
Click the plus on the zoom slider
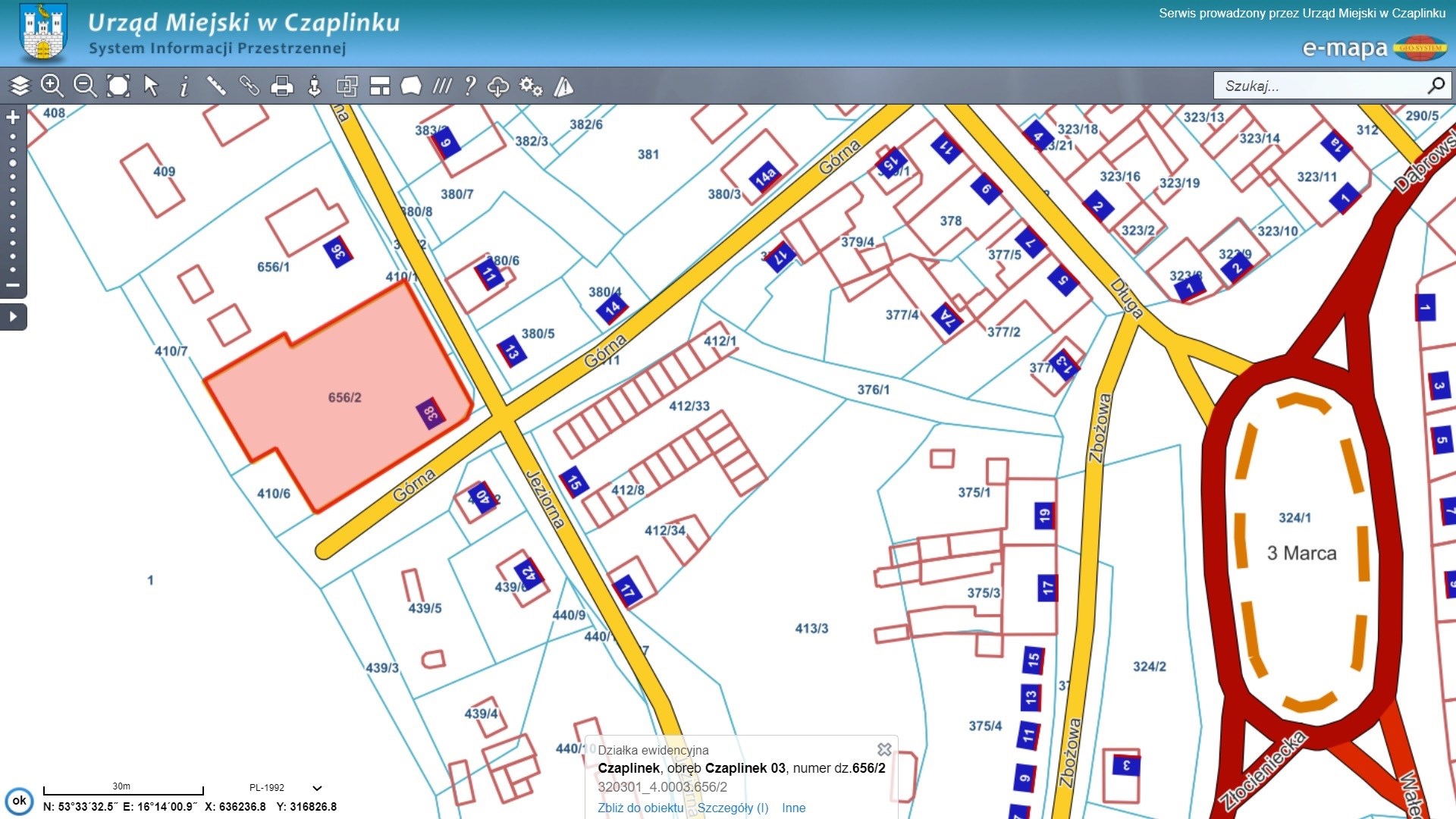coord(13,118)
